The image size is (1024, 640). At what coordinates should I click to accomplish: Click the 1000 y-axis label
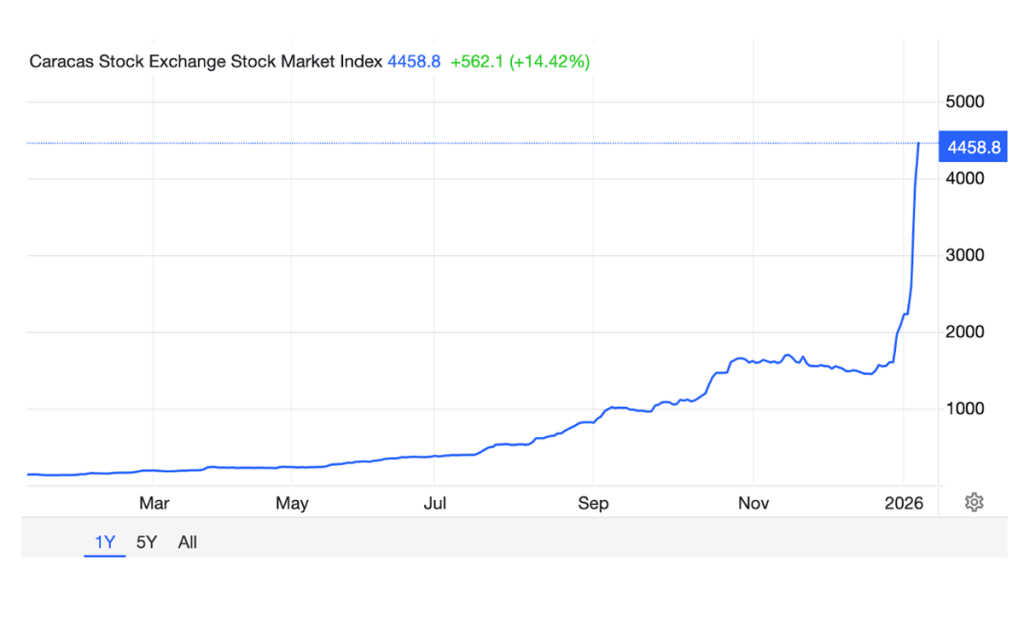[965, 409]
